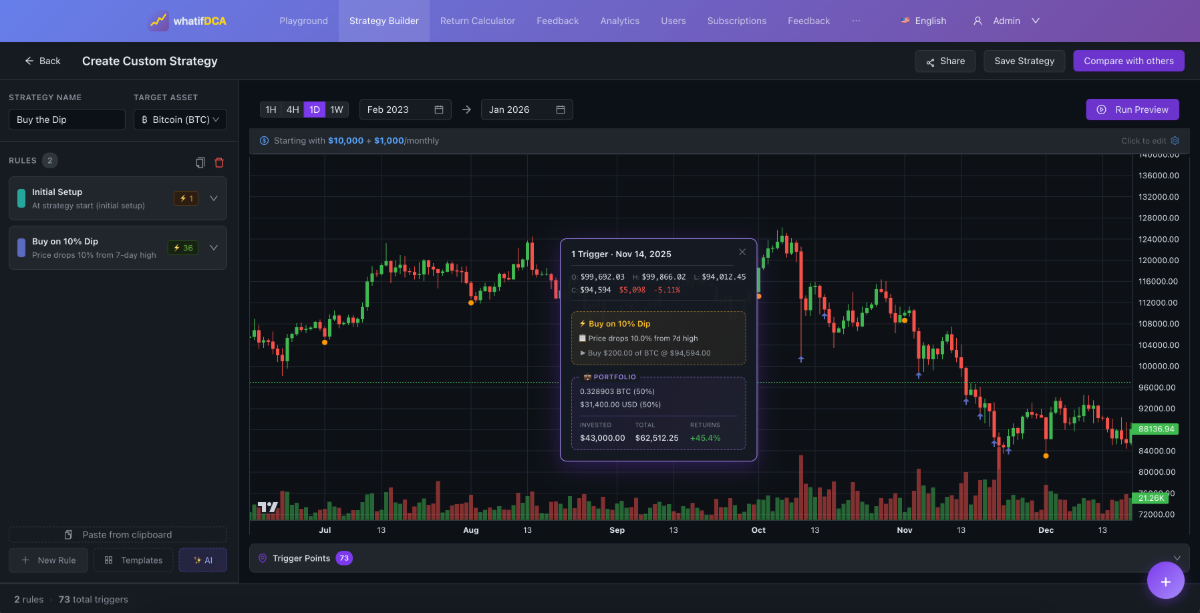Screen dimensions: 1200x613
Task: Copy rules using the duplicate icon
Action: pyautogui.click(x=200, y=162)
